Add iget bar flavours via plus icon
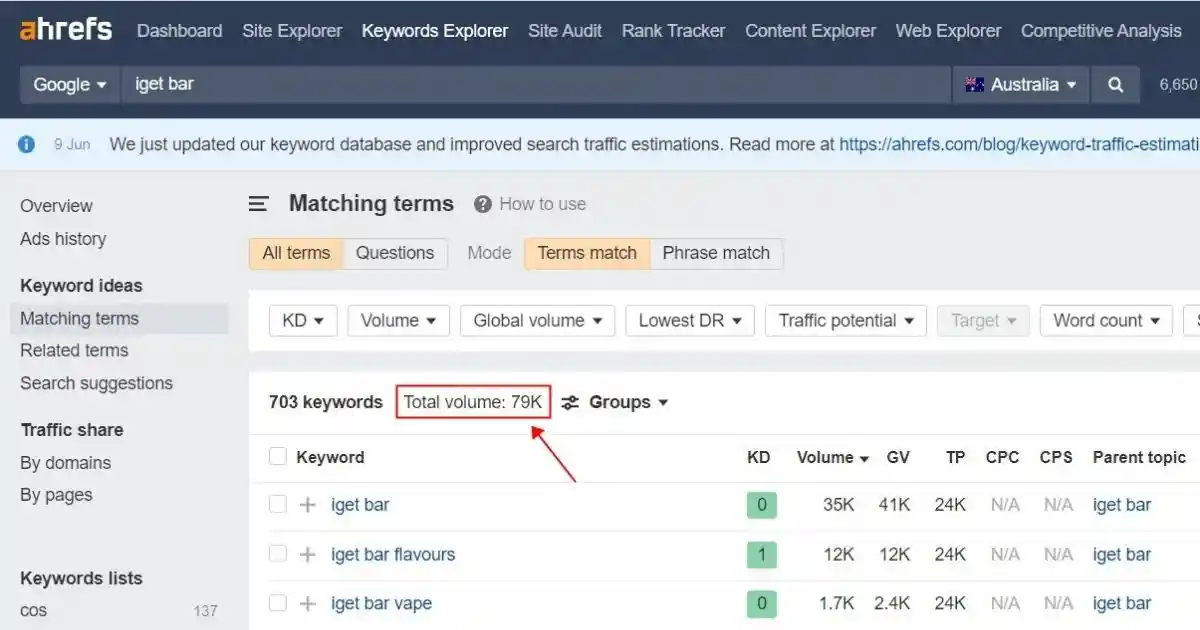Image resolution: width=1200 pixels, height=630 pixels. [308, 554]
